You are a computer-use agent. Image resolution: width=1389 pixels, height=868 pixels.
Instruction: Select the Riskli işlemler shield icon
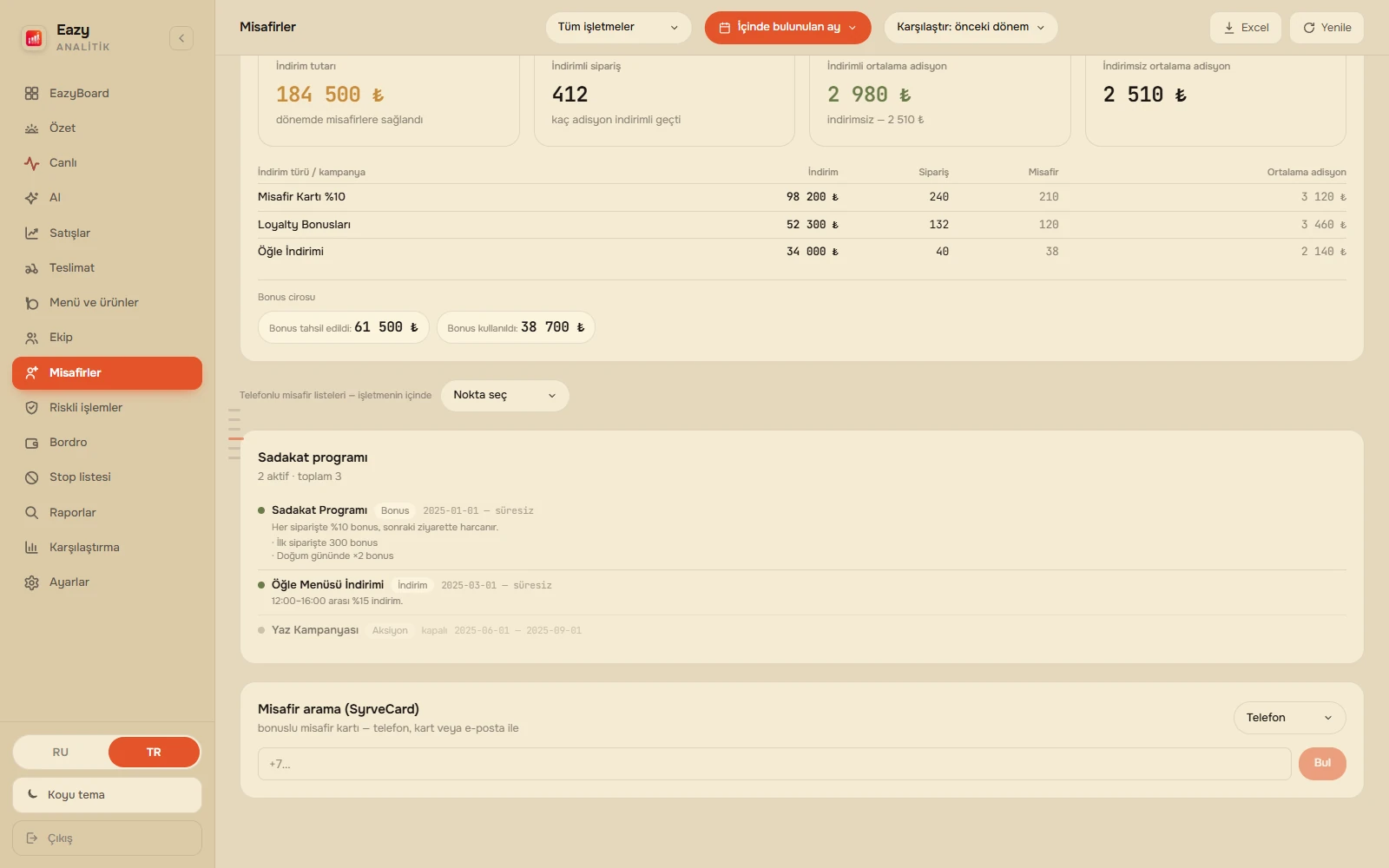pos(32,408)
